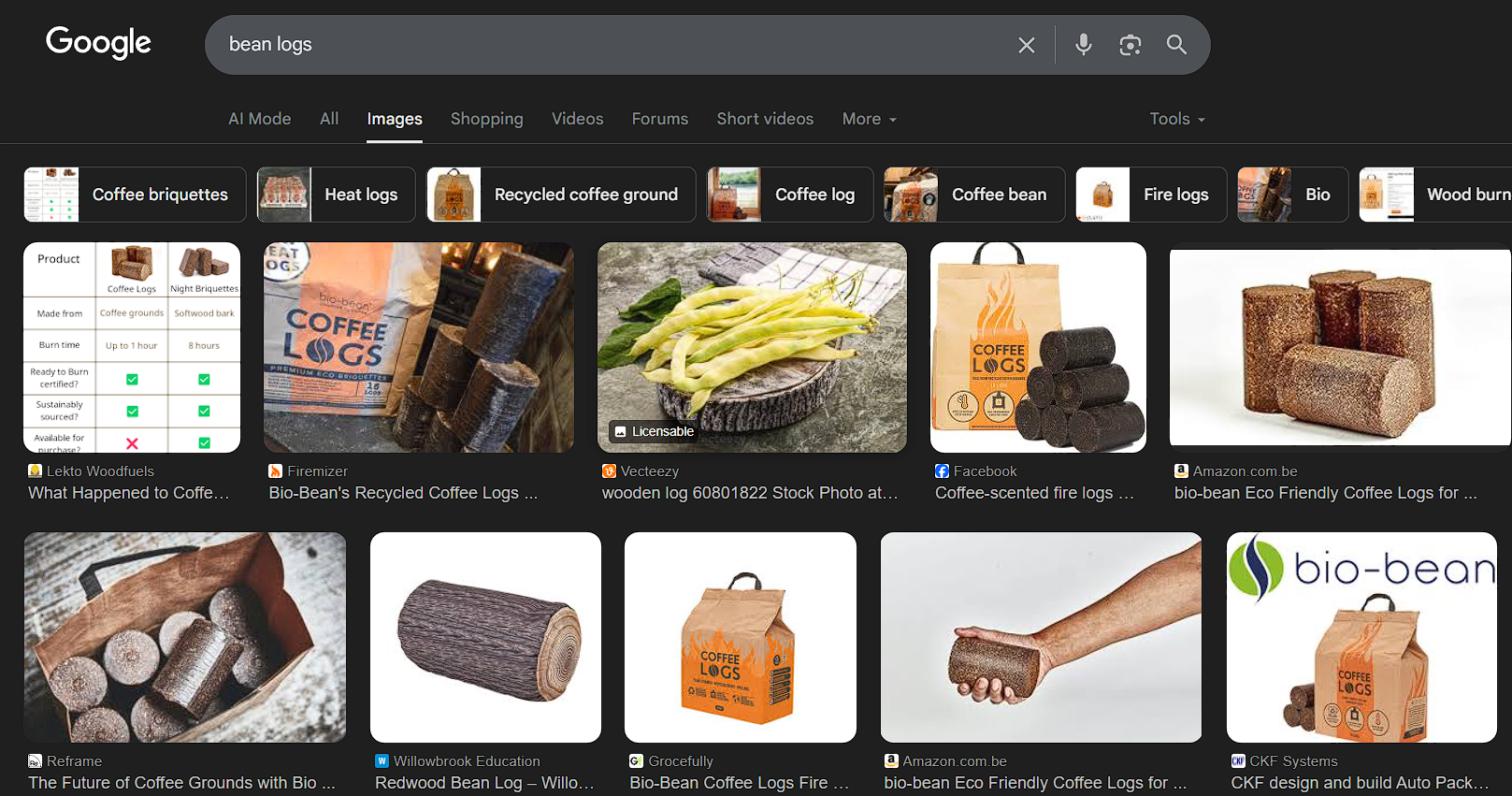Screen dimensions: 1512x796
Task: Filter by Fire logs chip
Action: tap(1151, 195)
